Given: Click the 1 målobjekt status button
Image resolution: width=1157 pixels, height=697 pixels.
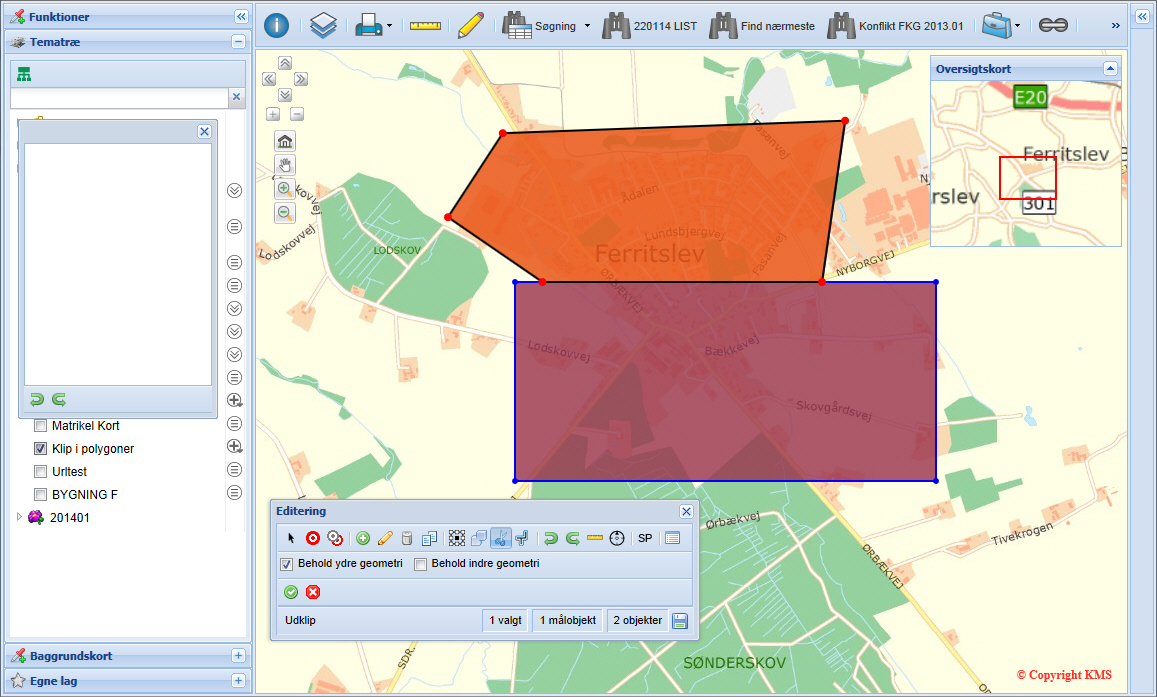Looking at the screenshot, I should pyautogui.click(x=567, y=620).
